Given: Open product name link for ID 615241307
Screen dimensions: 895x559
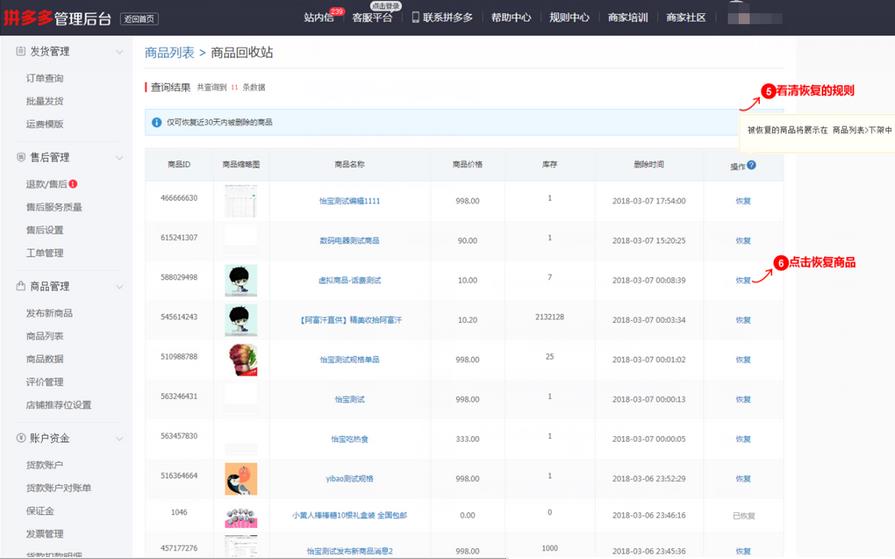Looking at the screenshot, I should [349, 240].
